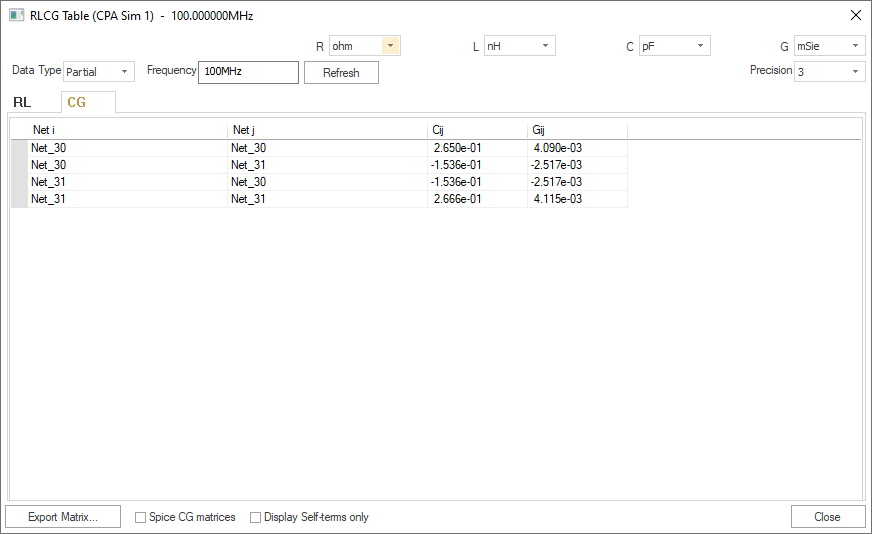The image size is (872, 534).
Task: Expand the Precision dropdown set to 3
Action: point(829,72)
